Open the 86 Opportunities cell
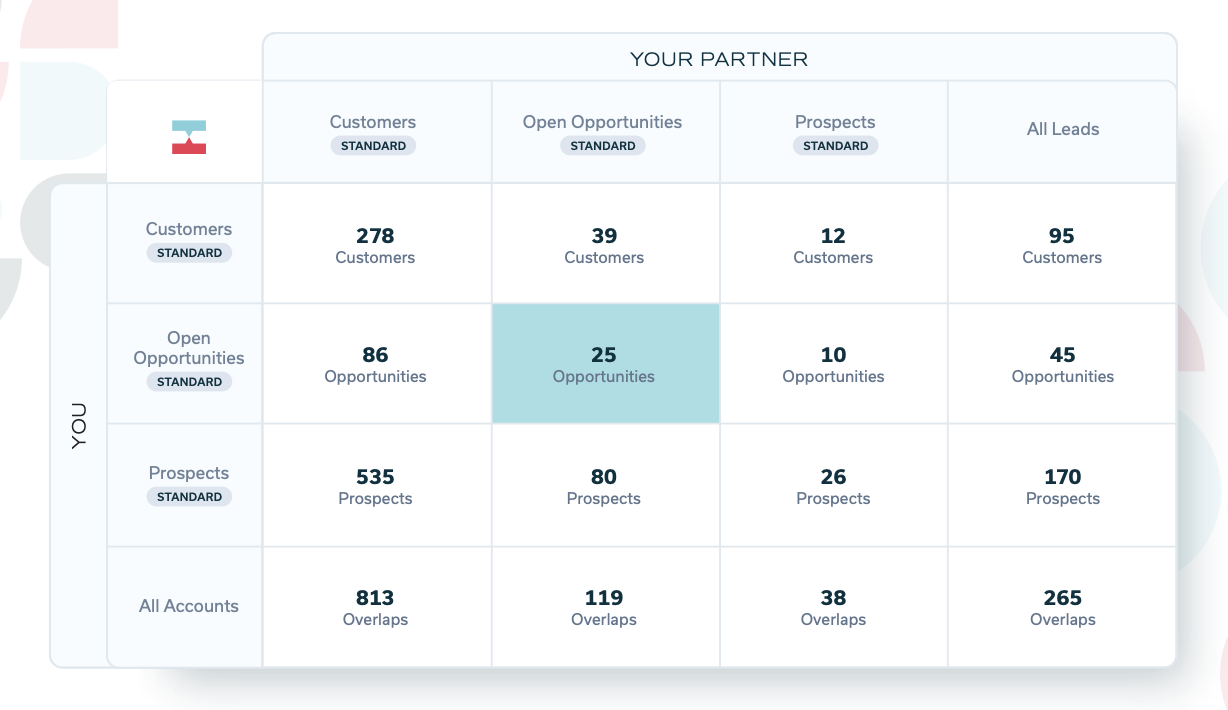Screen dimensions: 1228x710 coord(375,364)
